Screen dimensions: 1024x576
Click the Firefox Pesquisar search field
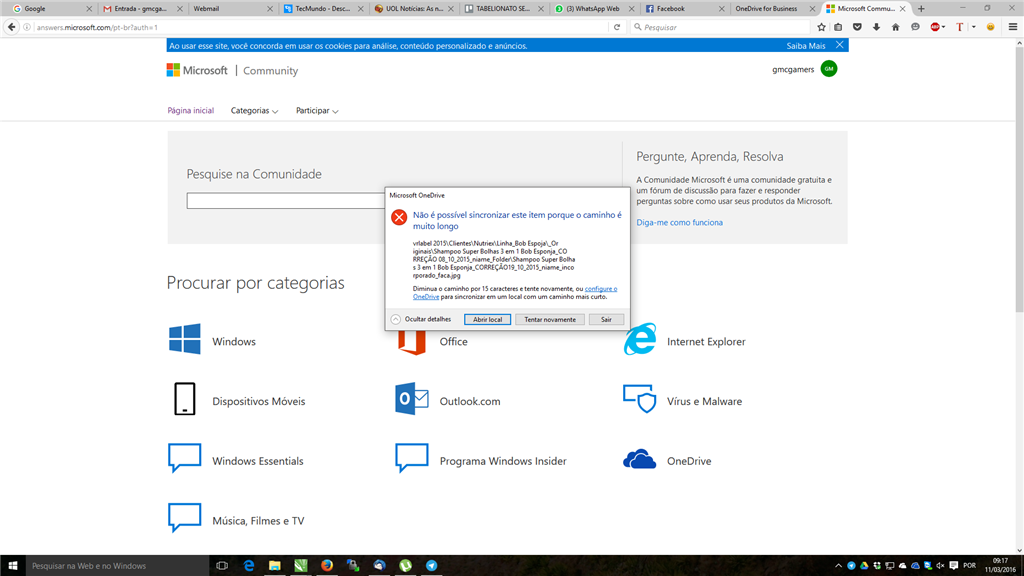click(720, 27)
